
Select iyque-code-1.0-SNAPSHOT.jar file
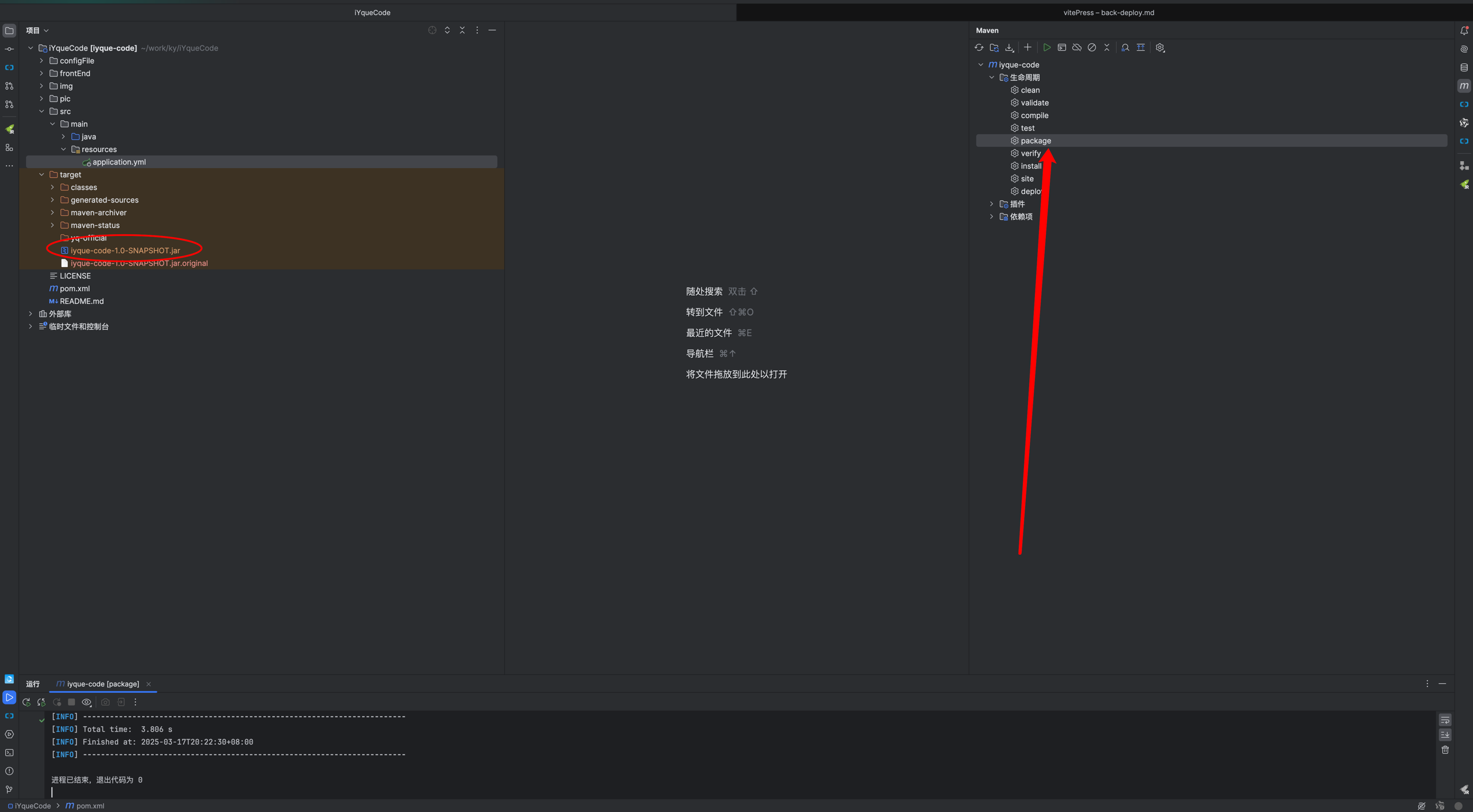pyautogui.click(x=125, y=250)
